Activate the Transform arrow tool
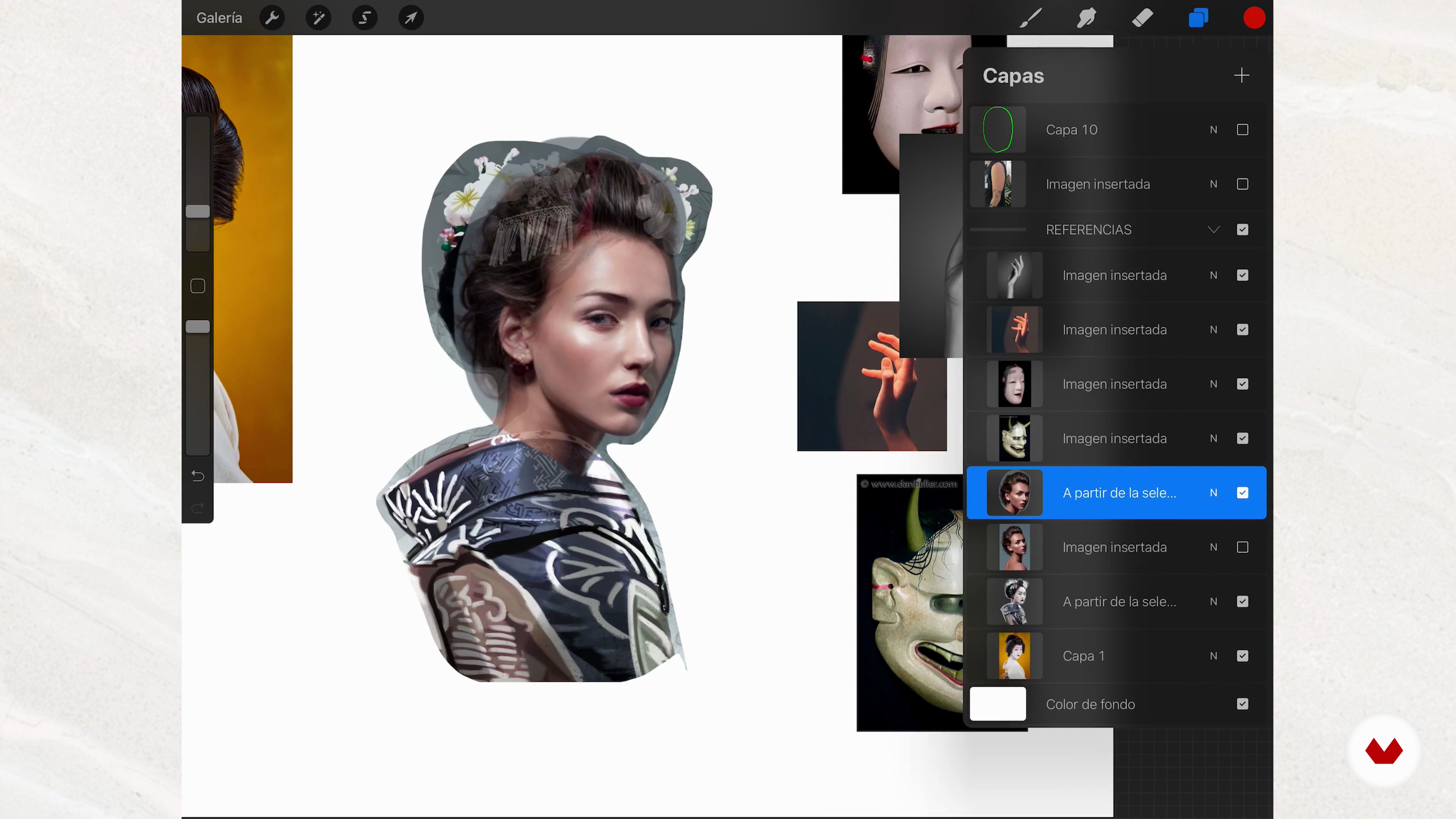This screenshot has height=819, width=1456. pos(411,18)
